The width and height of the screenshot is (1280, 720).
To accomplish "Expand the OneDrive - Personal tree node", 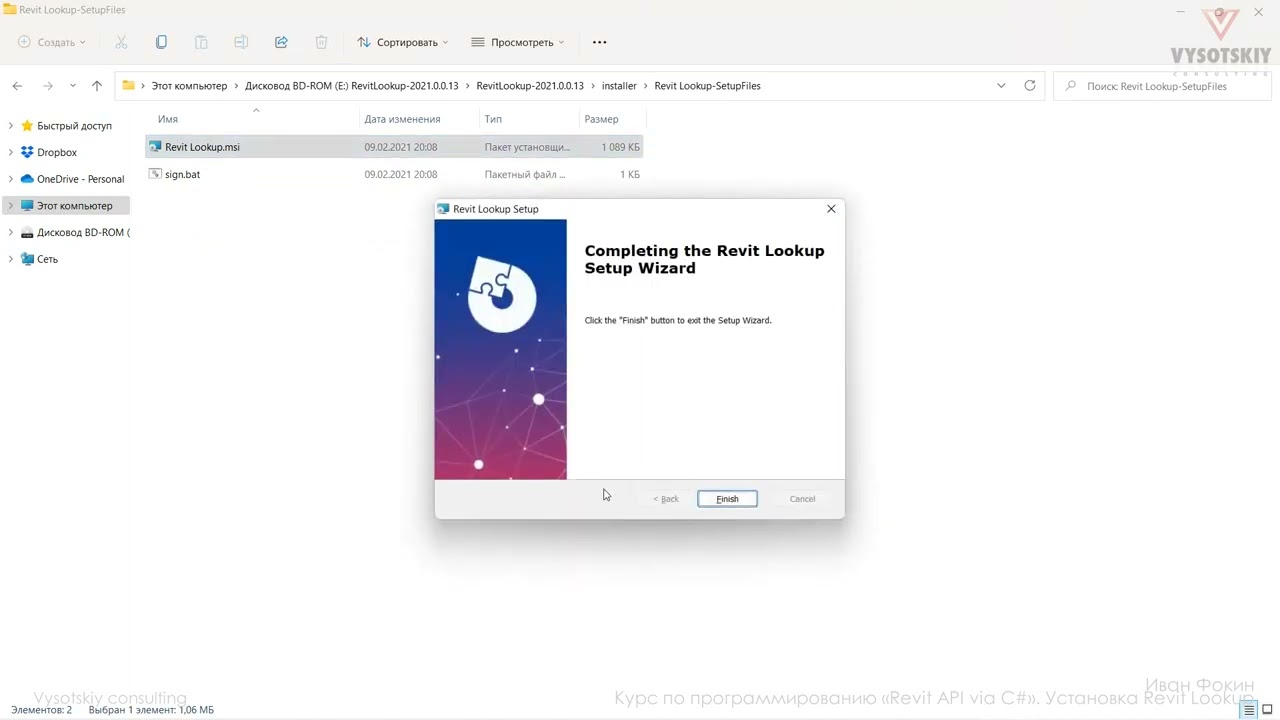I will 10,179.
